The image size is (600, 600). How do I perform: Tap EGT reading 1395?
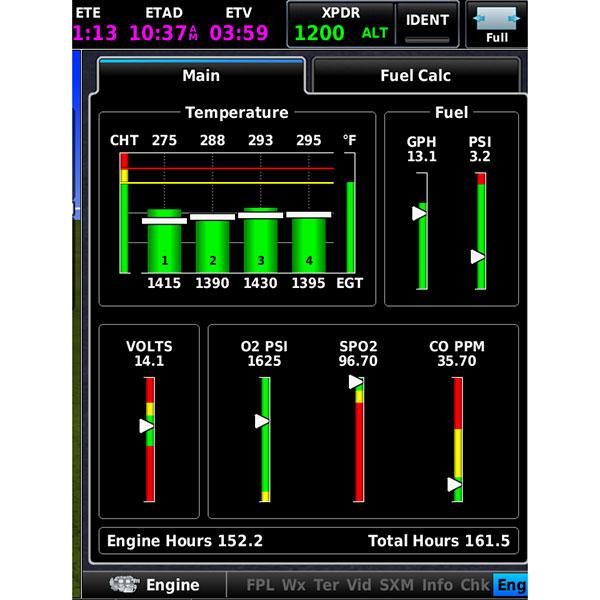(x=309, y=283)
